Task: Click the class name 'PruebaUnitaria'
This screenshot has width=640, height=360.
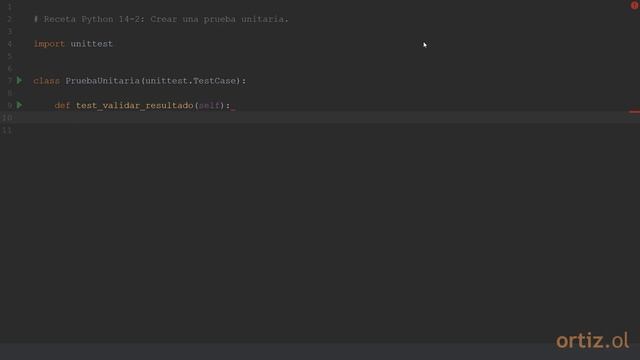Action: [x=102, y=81]
